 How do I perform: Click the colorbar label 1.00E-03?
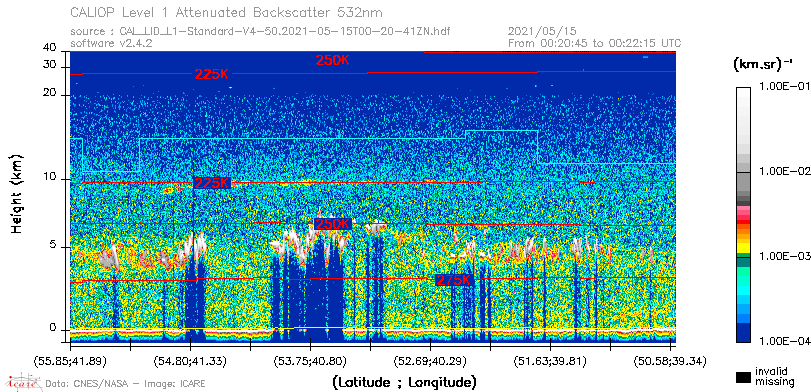[784, 256]
